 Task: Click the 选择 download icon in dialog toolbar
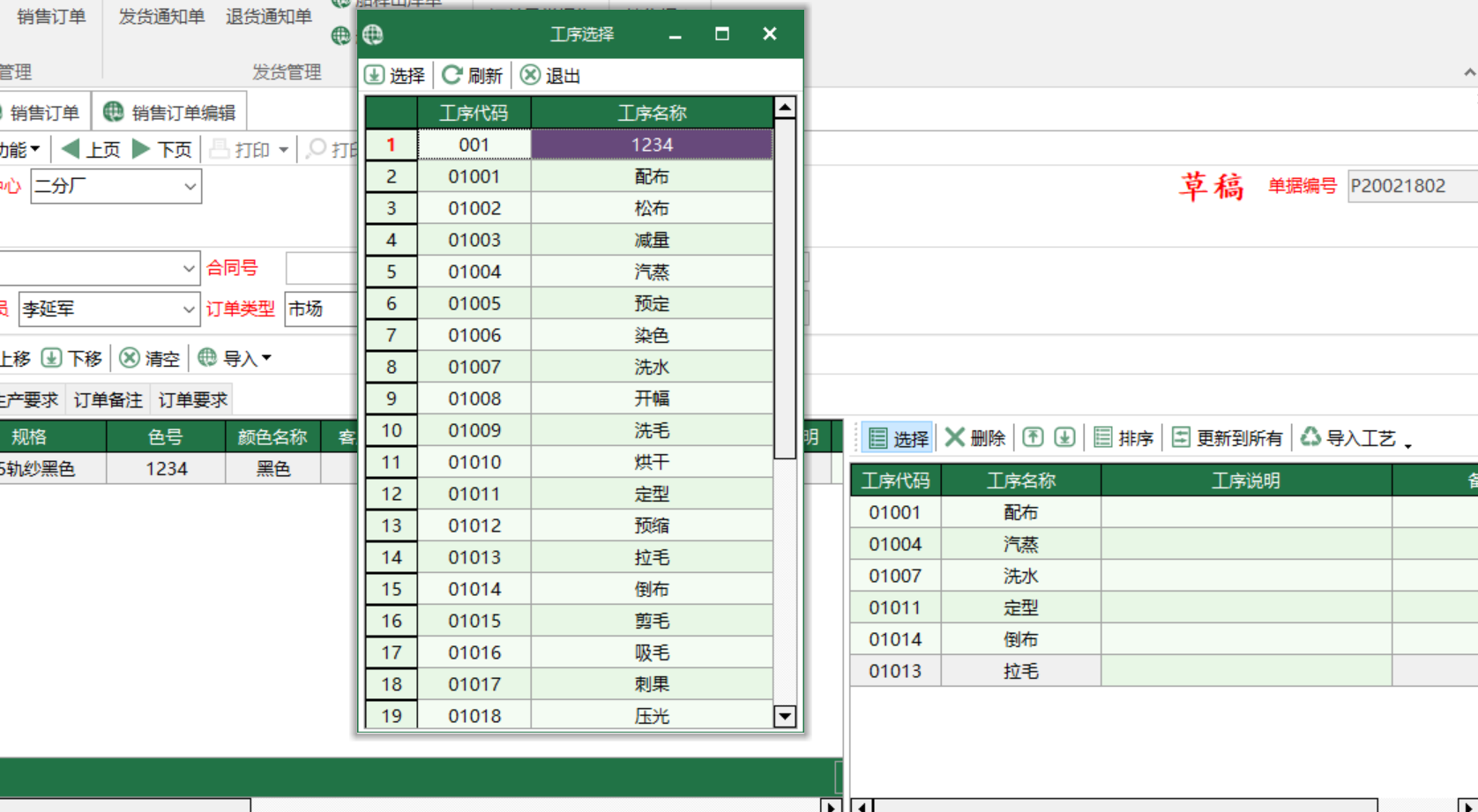(375, 76)
